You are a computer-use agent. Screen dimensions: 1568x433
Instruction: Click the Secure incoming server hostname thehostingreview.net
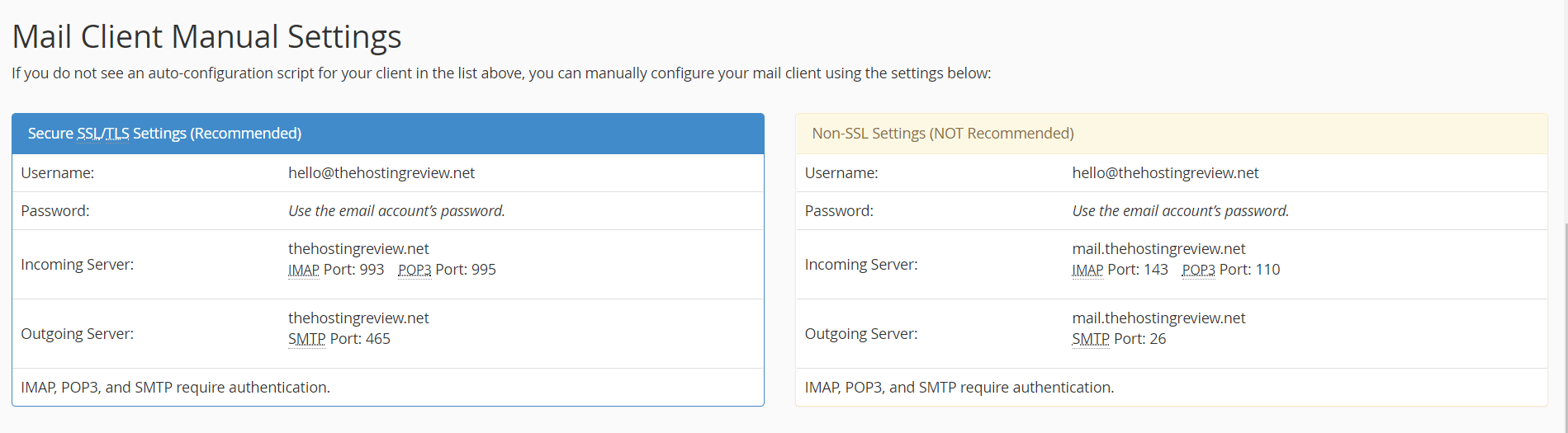[x=358, y=249]
